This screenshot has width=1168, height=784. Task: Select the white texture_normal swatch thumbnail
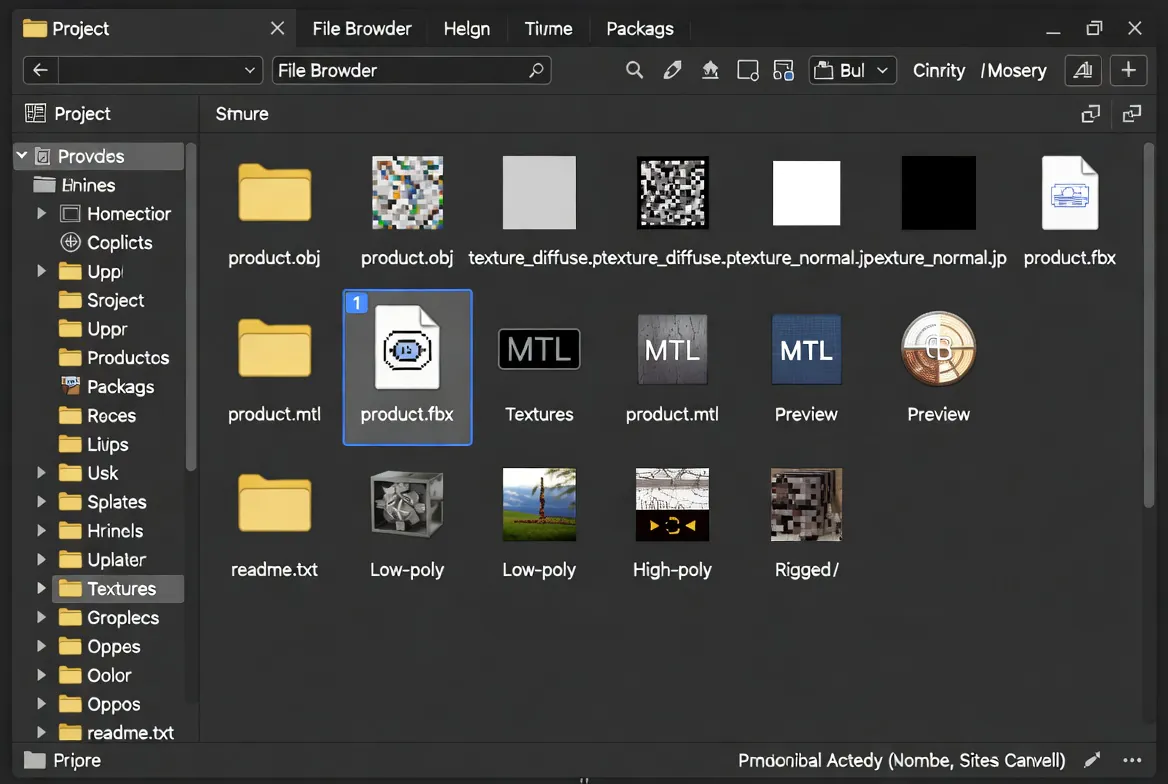tap(806, 192)
